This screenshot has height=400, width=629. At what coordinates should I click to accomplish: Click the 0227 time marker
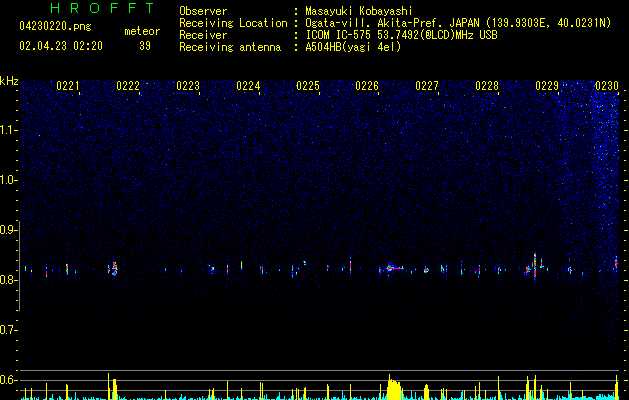427,86
